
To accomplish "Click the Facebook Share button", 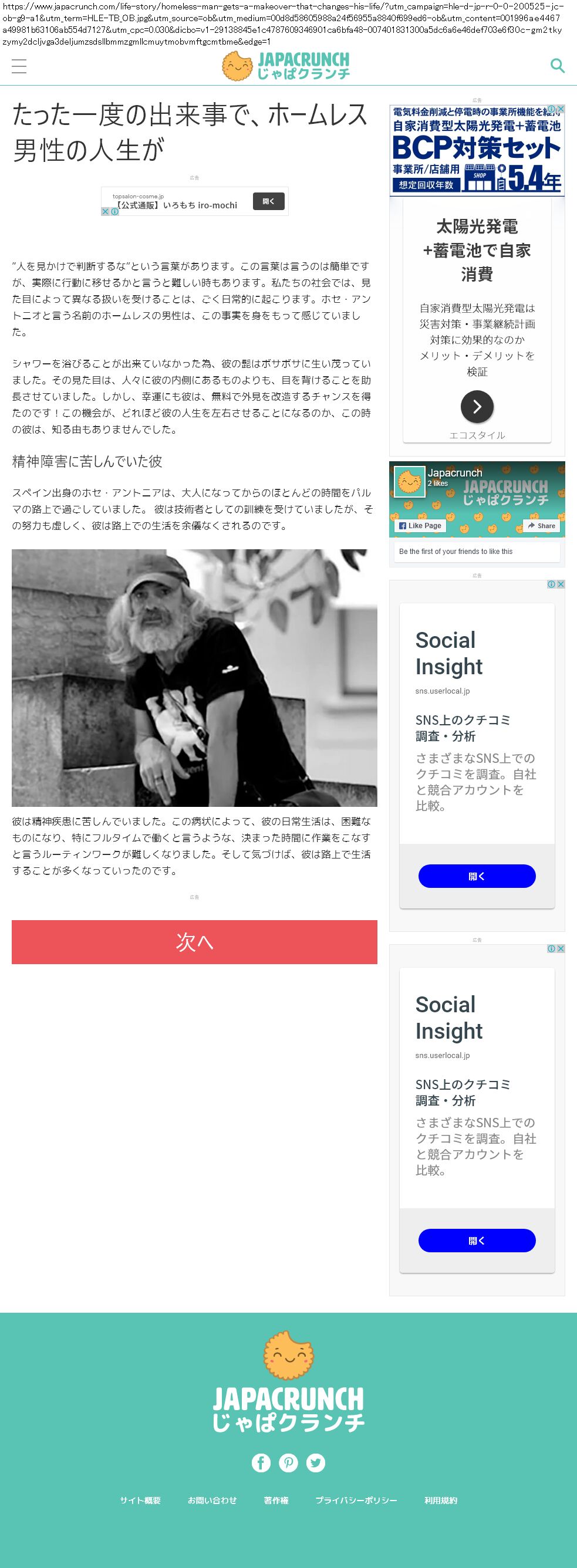I will point(542,525).
